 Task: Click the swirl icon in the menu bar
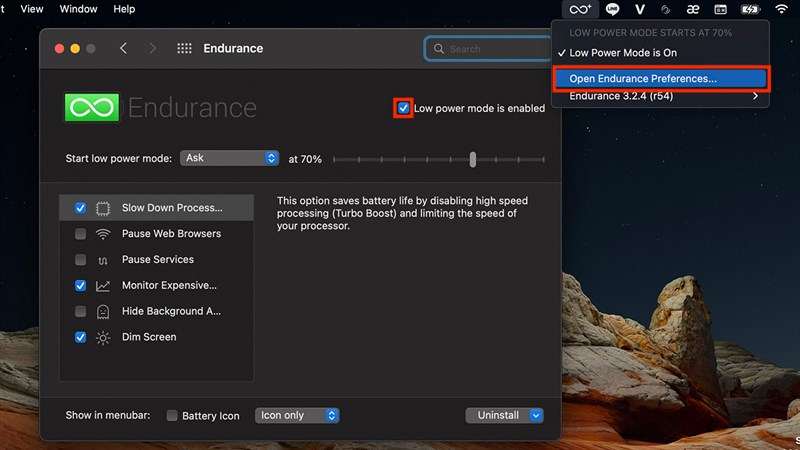(x=665, y=9)
